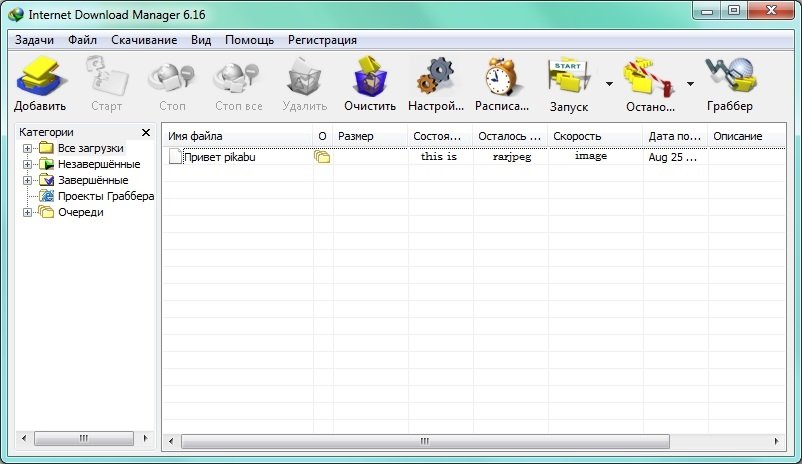
Task: Click queue icon in Привет pikabu row
Action: coord(322,157)
